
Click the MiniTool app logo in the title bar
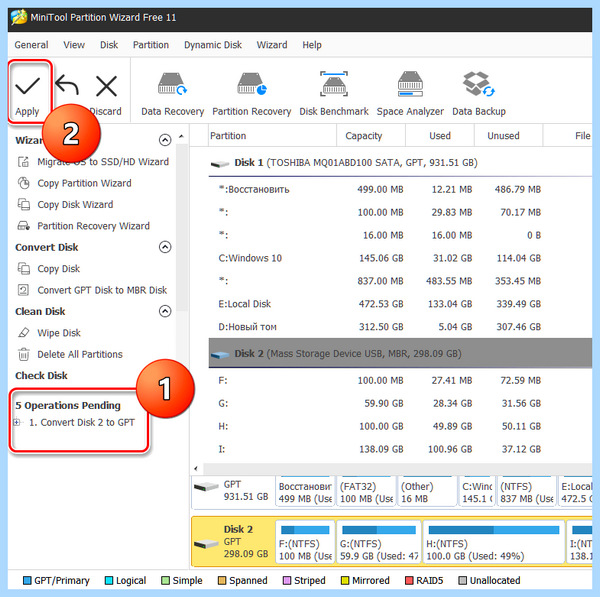(x=19, y=17)
